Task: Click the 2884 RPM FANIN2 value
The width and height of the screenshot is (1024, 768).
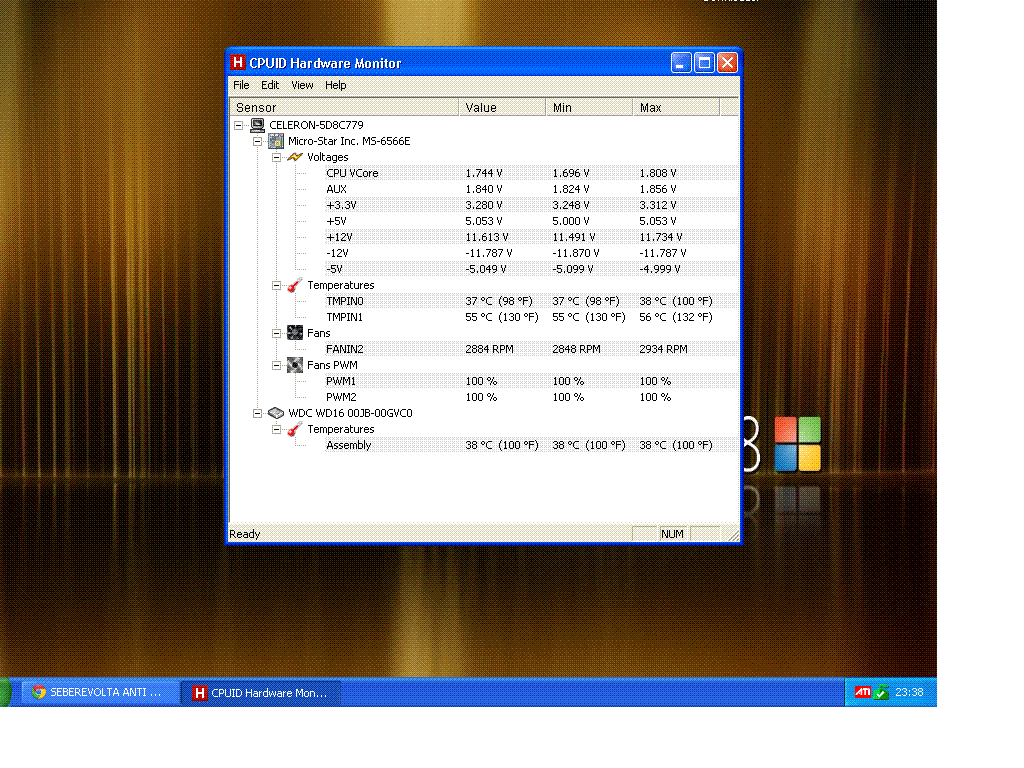Action: tap(489, 349)
